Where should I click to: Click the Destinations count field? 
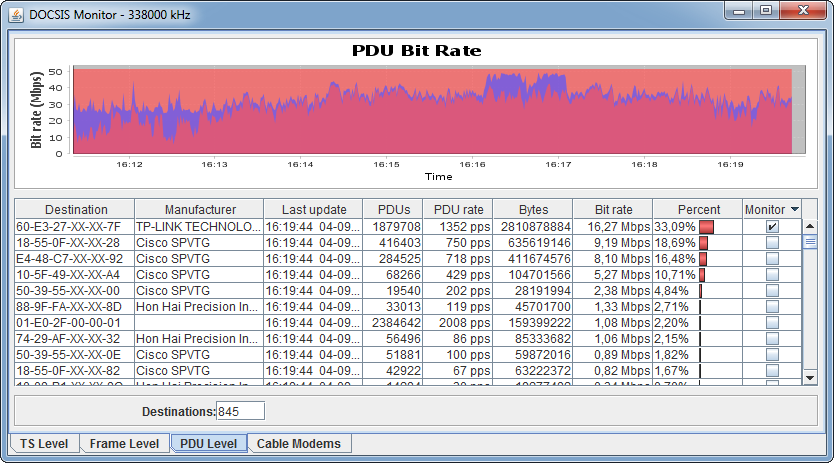[x=240, y=411]
